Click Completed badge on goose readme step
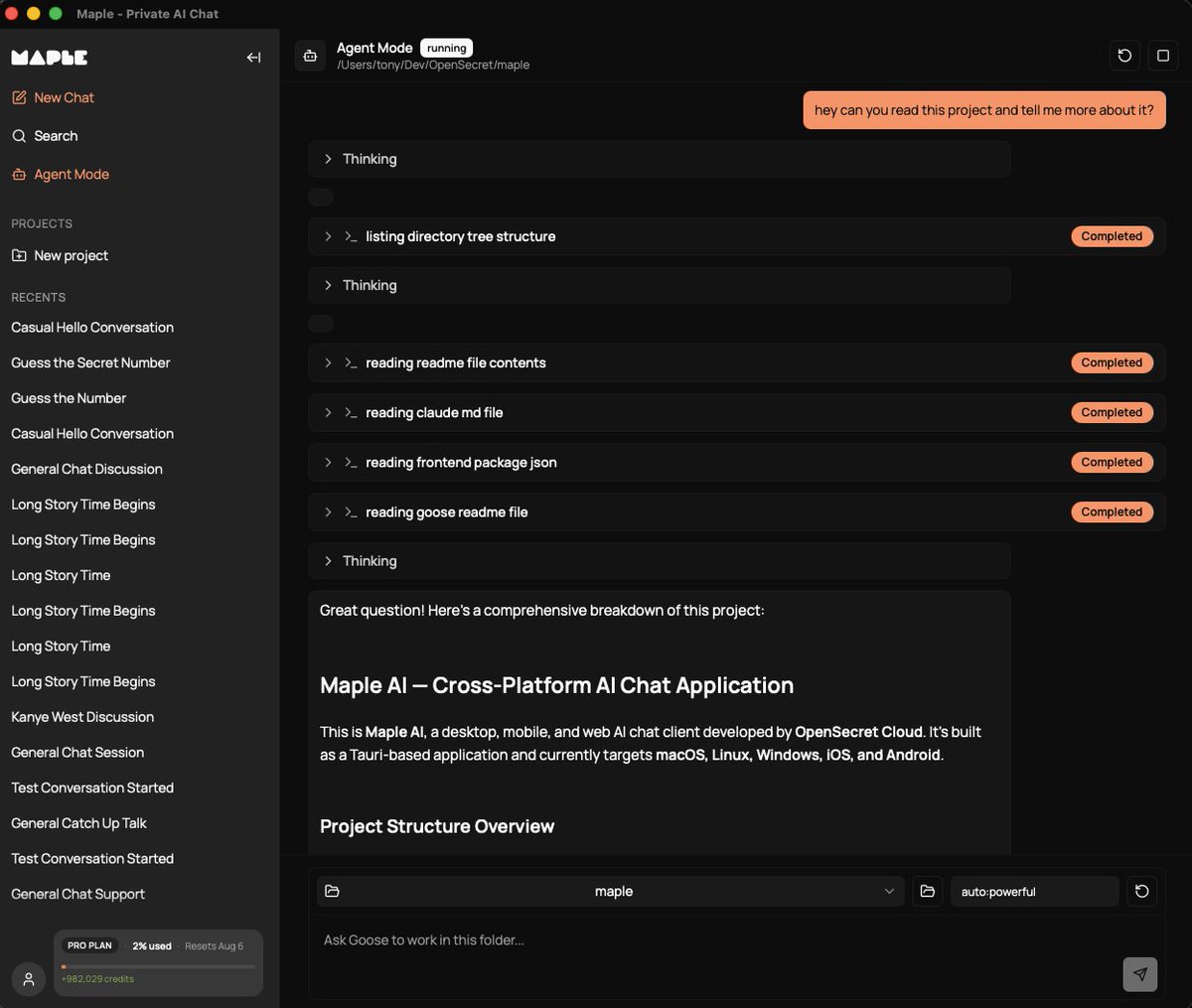Image resolution: width=1192 pixels, height=1008 pixels. point(1112,511)
